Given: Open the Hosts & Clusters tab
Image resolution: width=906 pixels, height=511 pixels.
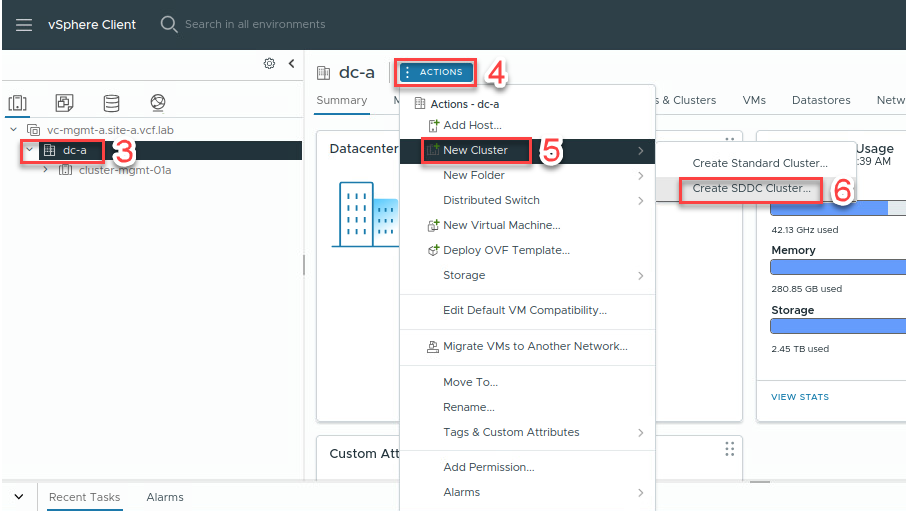Looking at the screenshot, I should 686,100.
